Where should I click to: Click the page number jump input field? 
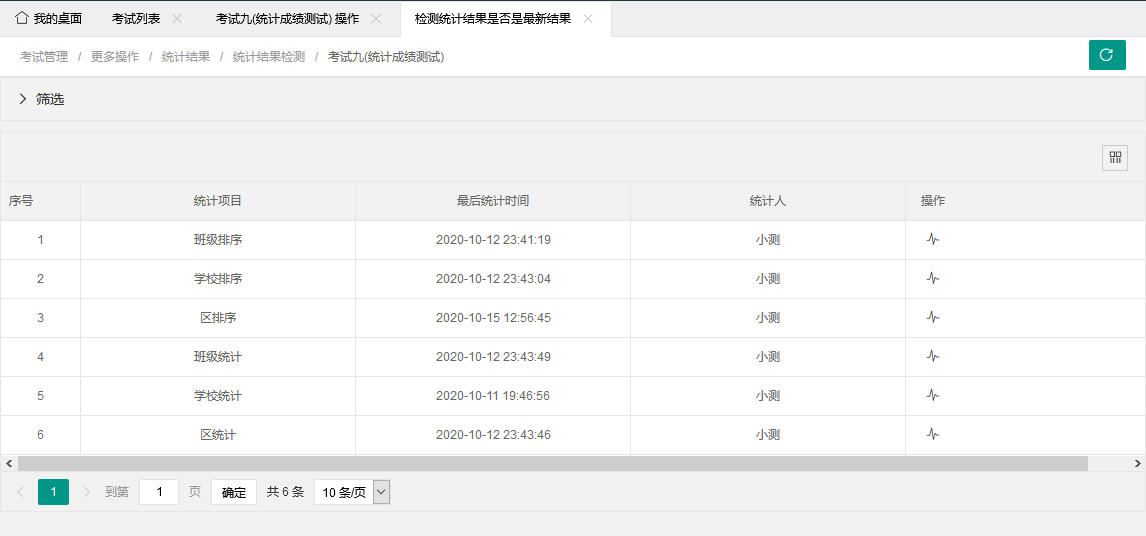[159, 492]
